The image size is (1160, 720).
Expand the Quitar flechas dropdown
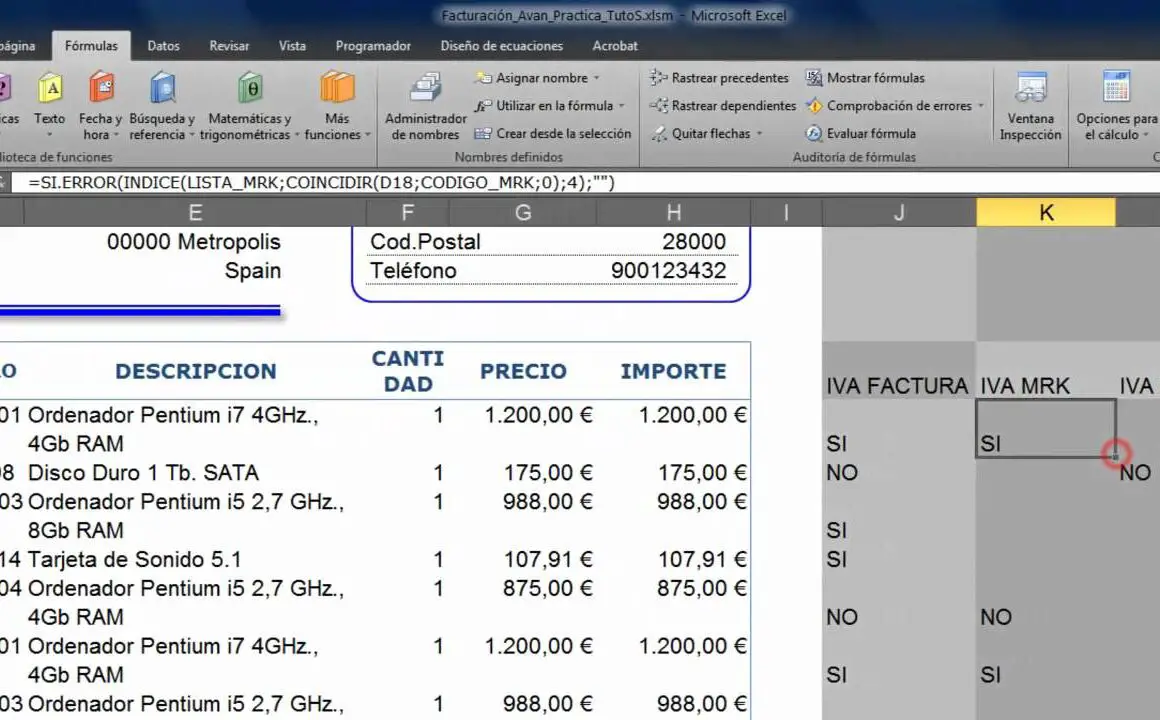(x=759, y=134)
